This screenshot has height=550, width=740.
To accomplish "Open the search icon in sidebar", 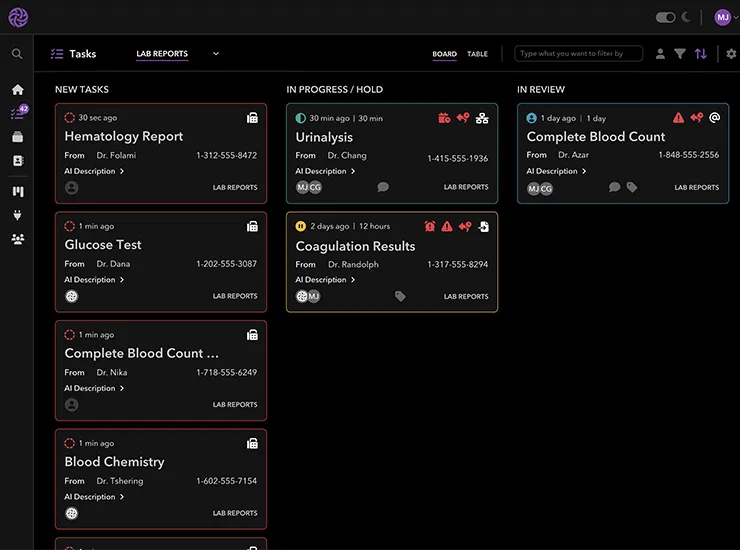I will 17,54.
